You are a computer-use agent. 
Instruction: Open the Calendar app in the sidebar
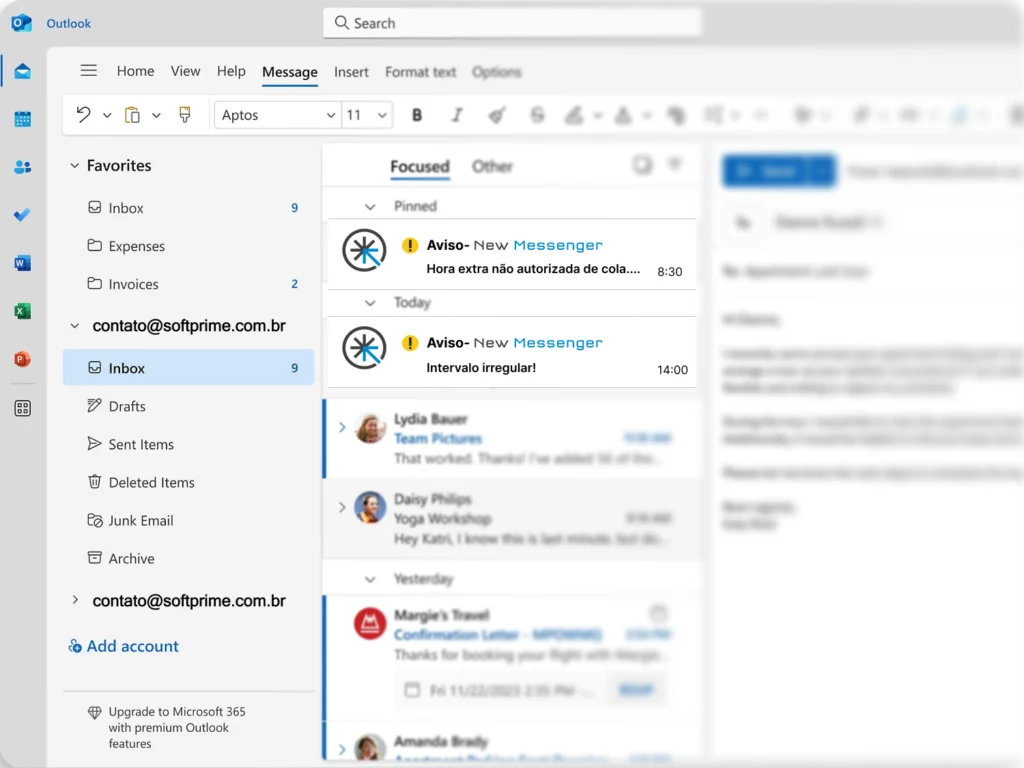22,119
